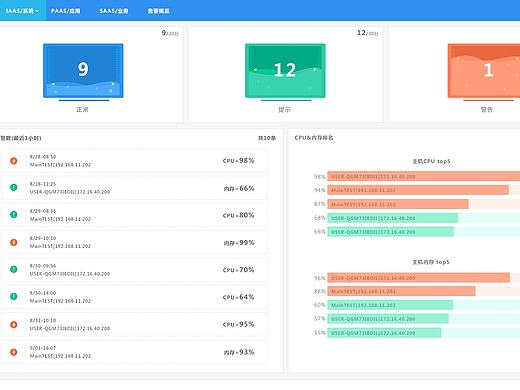Open the 8/28-08:50 MainTEST alert row

pyautogui.click(x=134, y=161)
